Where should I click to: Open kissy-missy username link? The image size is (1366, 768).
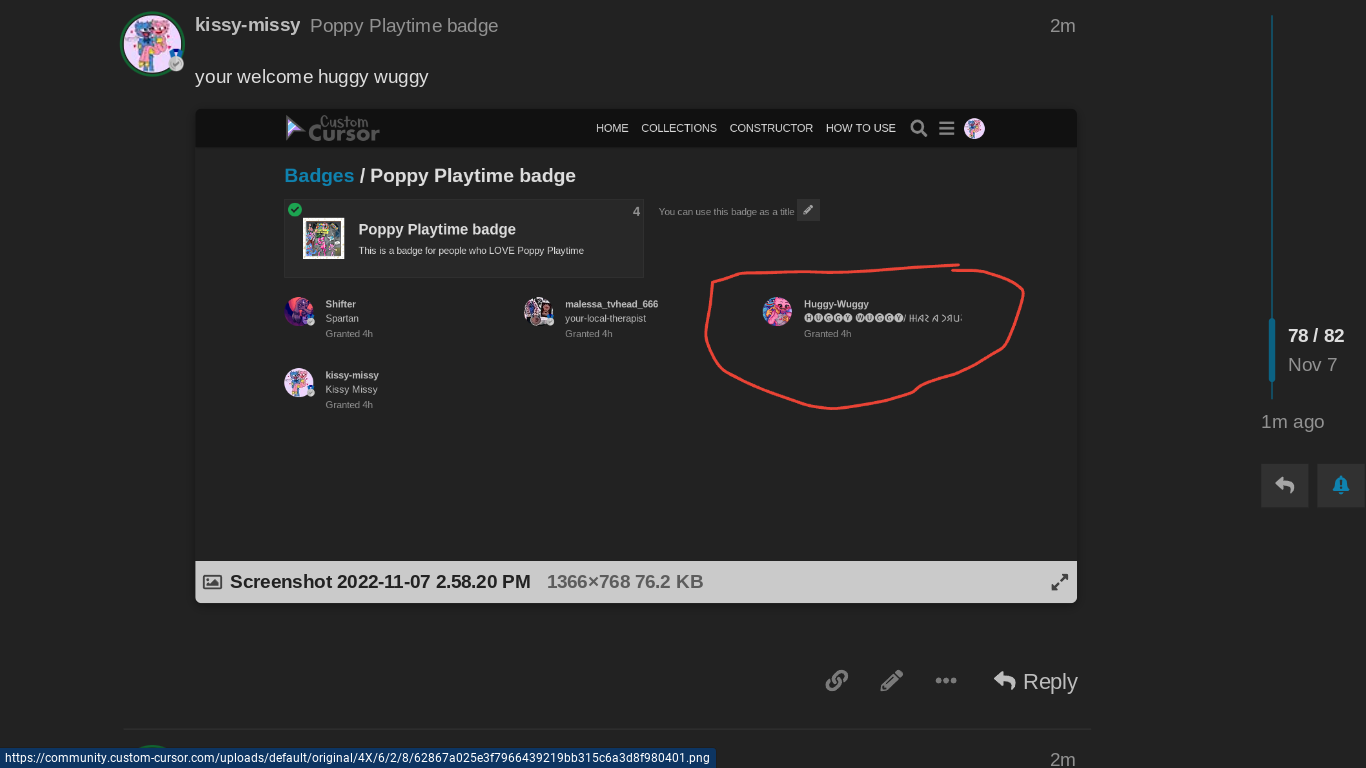point(247,25)
